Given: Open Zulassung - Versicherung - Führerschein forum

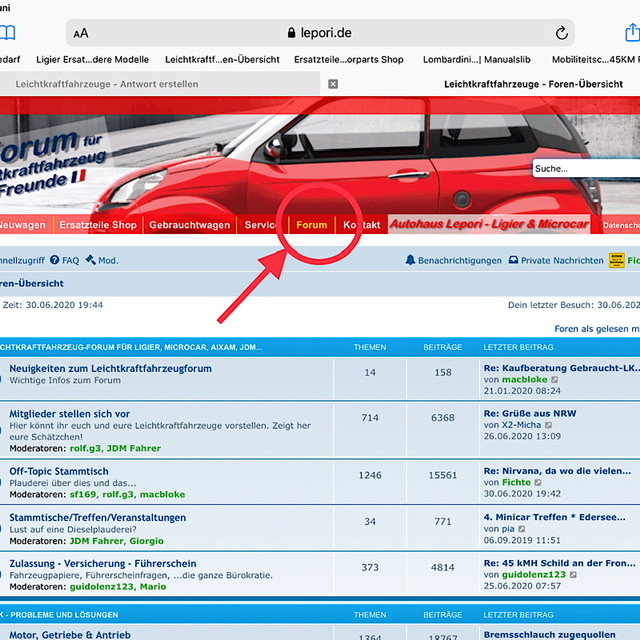Looking at the screenshot, I should point(103,563).
